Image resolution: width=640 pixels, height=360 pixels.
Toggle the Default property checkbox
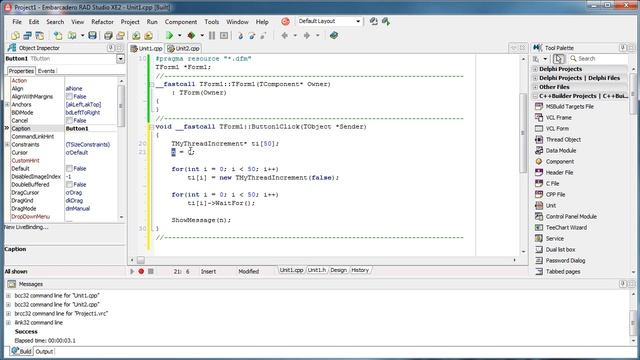[x=69, y=168]
